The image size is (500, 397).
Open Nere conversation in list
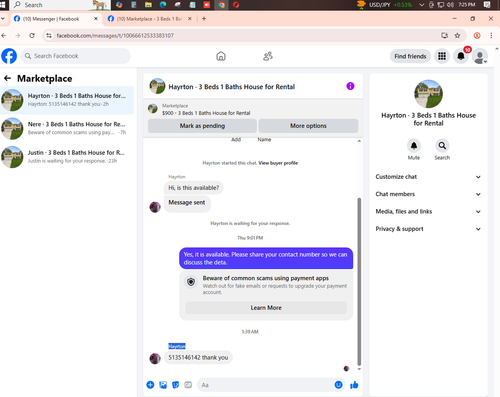(x=67, y=128)
